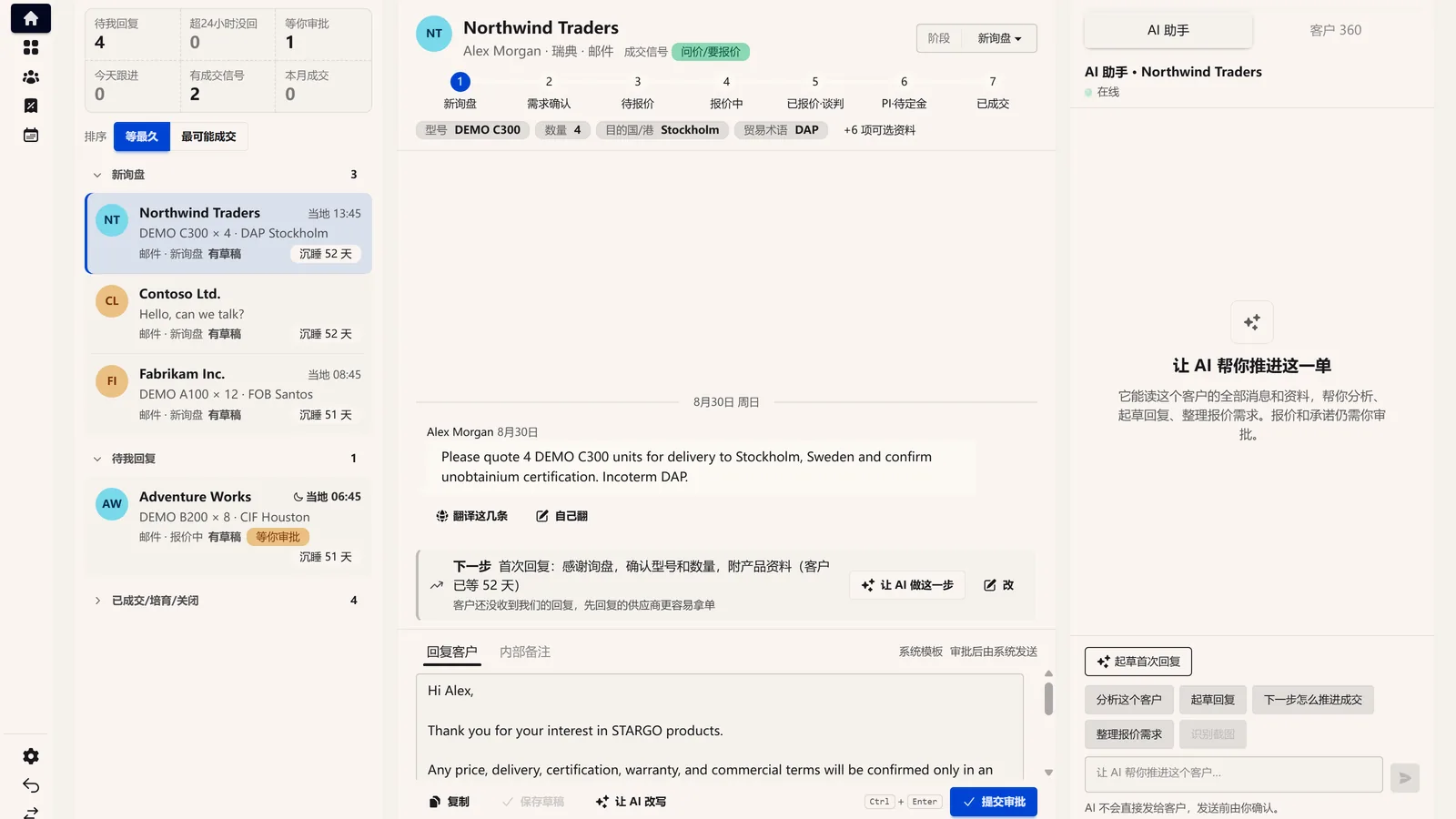Click the 系统模板 link
This screenshot has height=819, width=1456.
point(921,652)
